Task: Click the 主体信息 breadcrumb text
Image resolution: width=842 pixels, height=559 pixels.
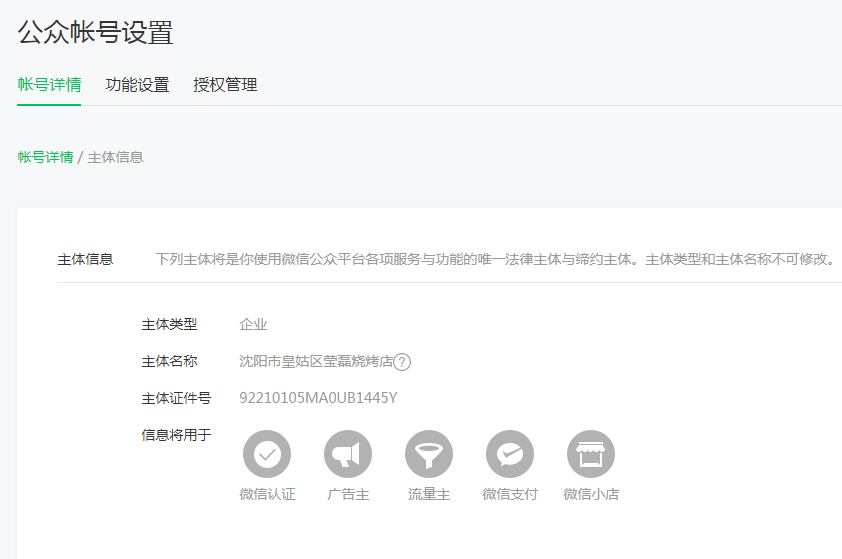Action: (115, 157)
